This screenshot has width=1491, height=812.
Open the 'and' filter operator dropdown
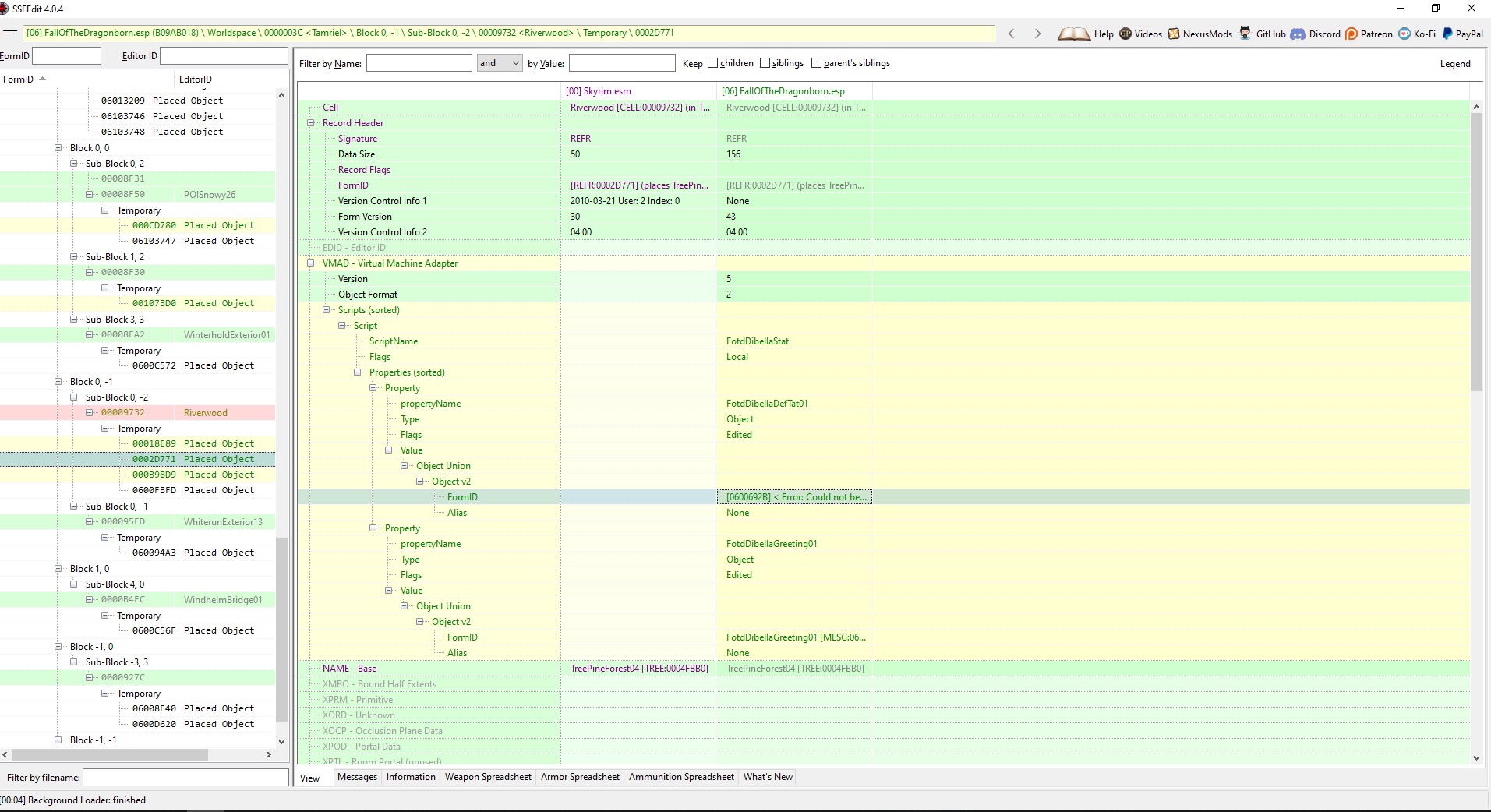pyautogui.click(x=500, y=63)
